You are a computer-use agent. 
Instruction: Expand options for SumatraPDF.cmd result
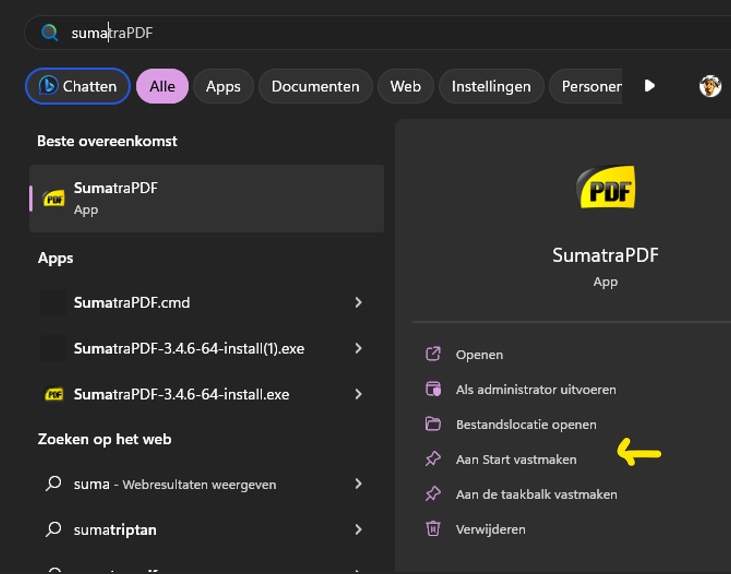coord(358,302)
